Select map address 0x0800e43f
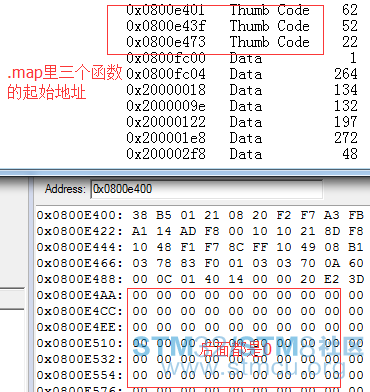Viewport: 370px width, 392px height. click(x=166, y=26)
